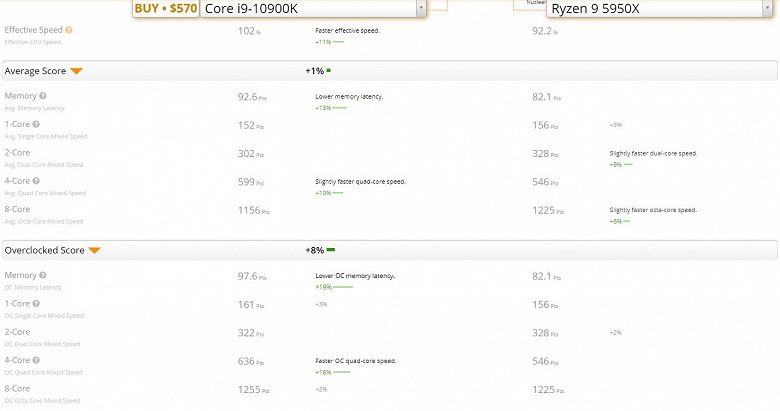Click the BUY $570 button
Screen dimensions: 780x411
166,8
